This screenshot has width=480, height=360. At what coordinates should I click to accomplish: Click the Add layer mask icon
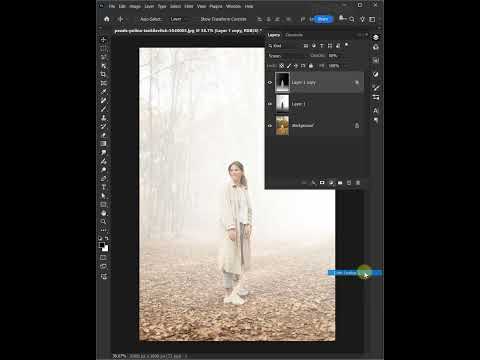[322, 183]
